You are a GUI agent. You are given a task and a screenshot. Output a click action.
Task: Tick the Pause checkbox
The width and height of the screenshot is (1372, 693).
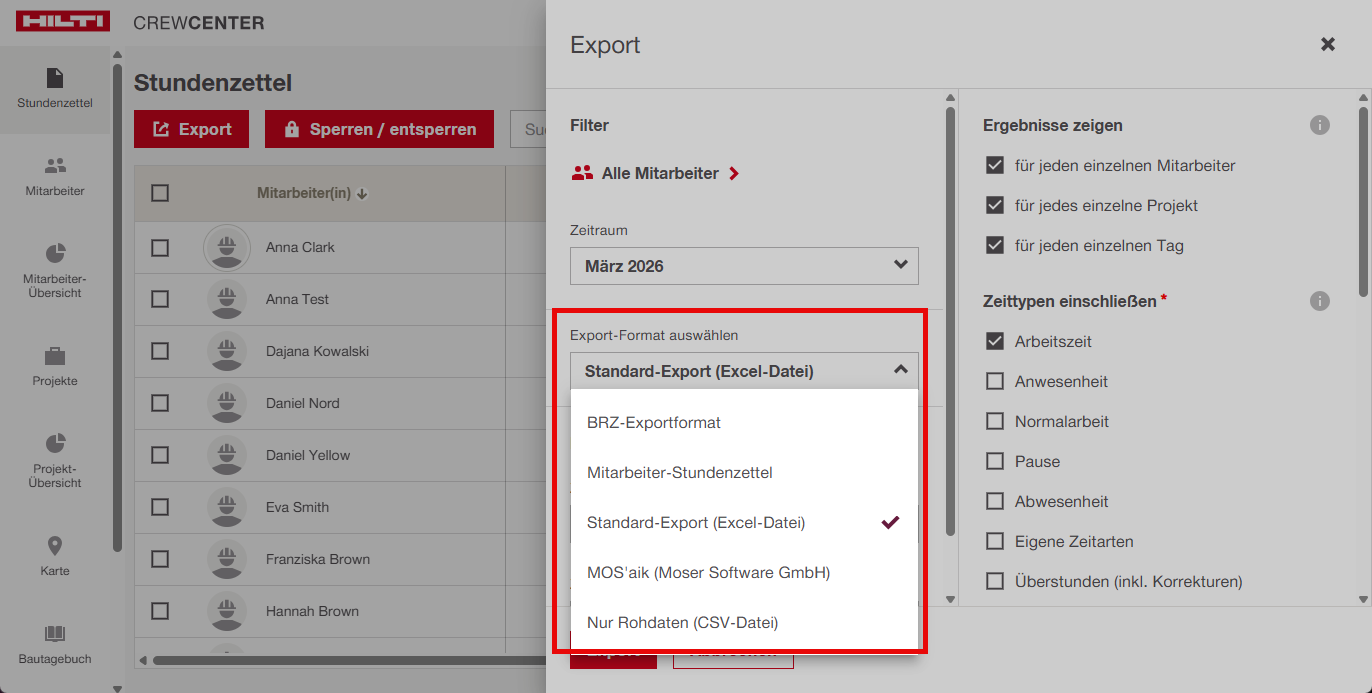(x=994, y=461)
